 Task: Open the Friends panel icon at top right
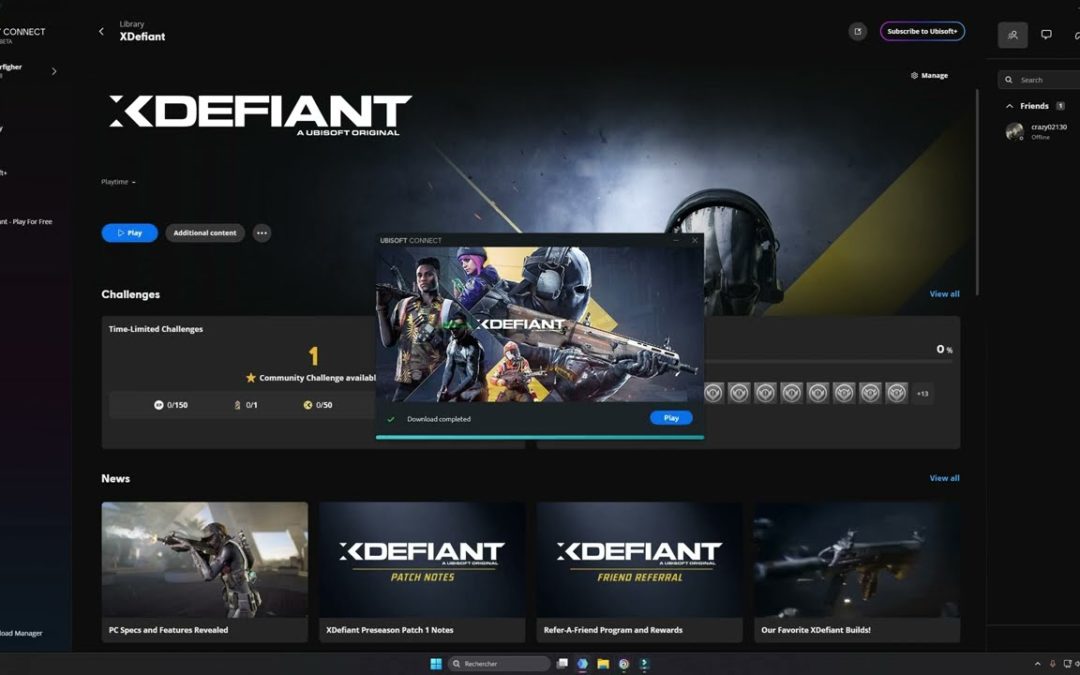click(x=1012, y=34)
